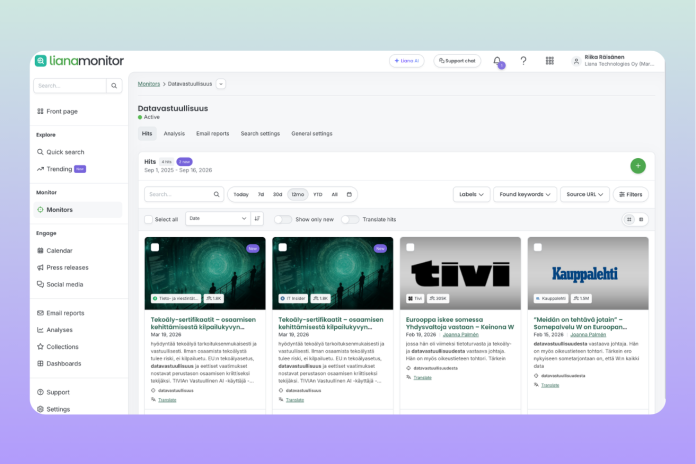Select Monitors in the sidebar
Viewport: 696px width, 464px height.
coord(78,210)
